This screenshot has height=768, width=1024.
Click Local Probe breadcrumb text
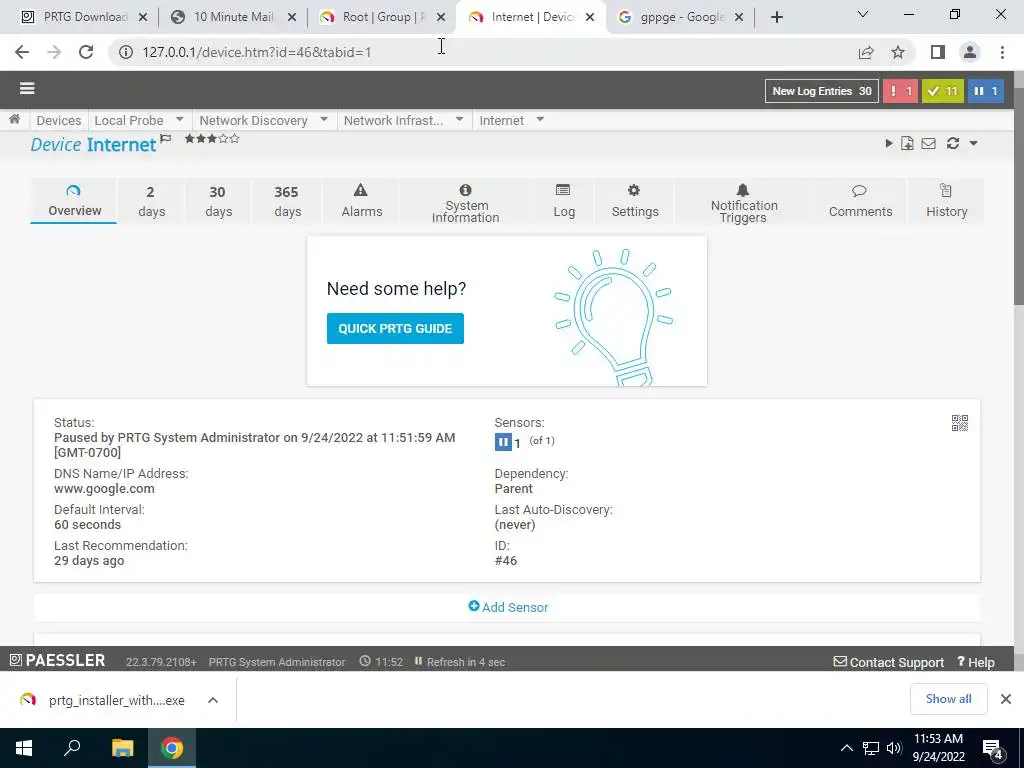tap(129, 120)
